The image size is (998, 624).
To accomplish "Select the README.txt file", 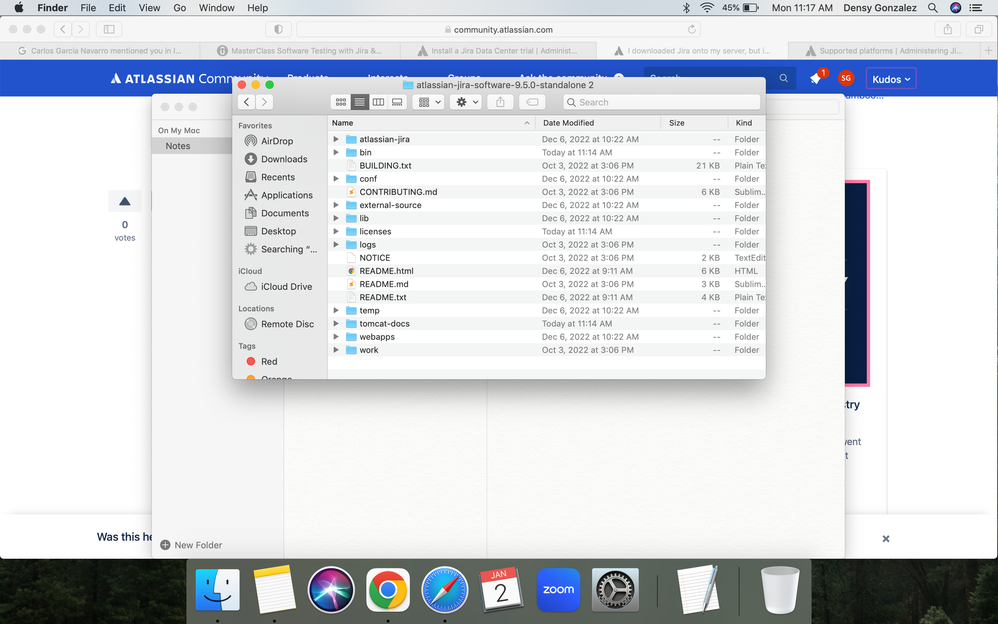I will (547, 297).
